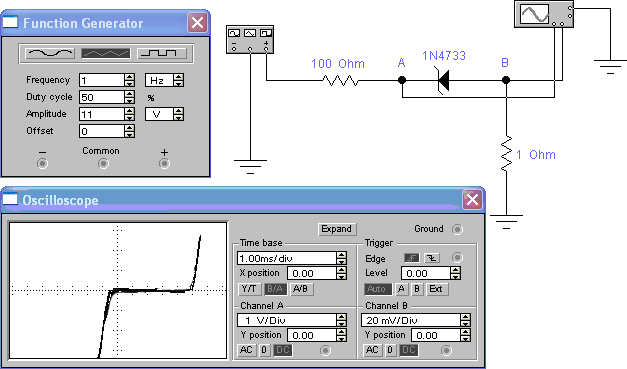Viewport: 627px width, 369px height.
Task: Click the Frequency input field
Action: tap(102, 80)
